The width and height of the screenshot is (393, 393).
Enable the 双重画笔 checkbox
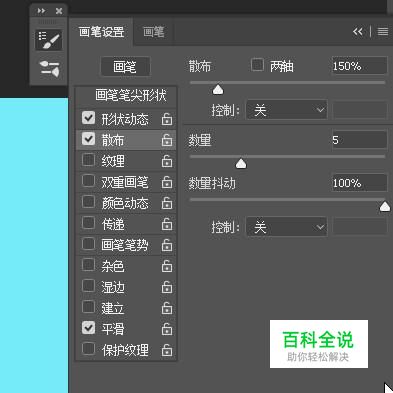pyautogui.click(x=88, y=181)
